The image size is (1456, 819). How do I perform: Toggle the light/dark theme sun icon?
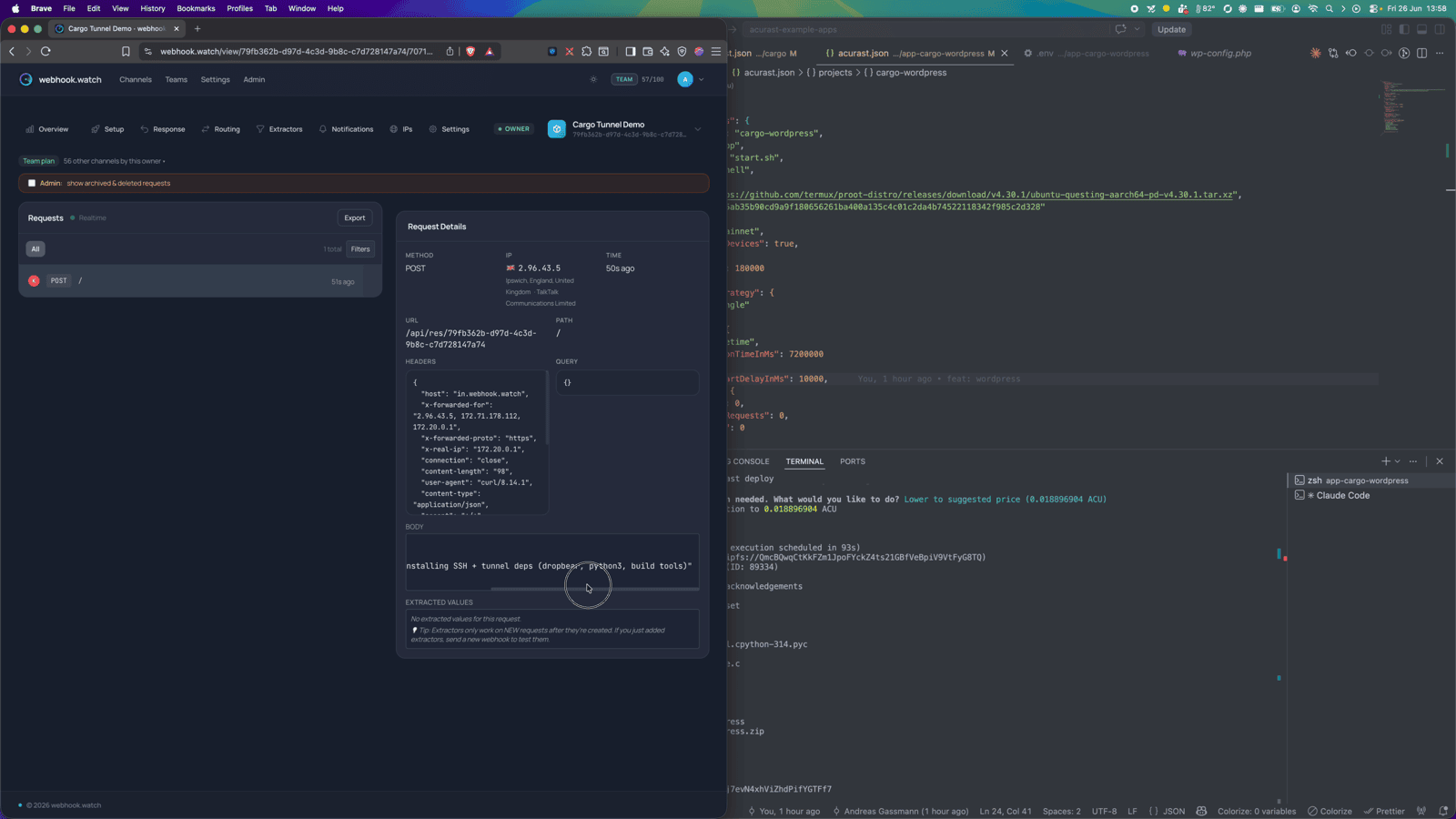593,79
